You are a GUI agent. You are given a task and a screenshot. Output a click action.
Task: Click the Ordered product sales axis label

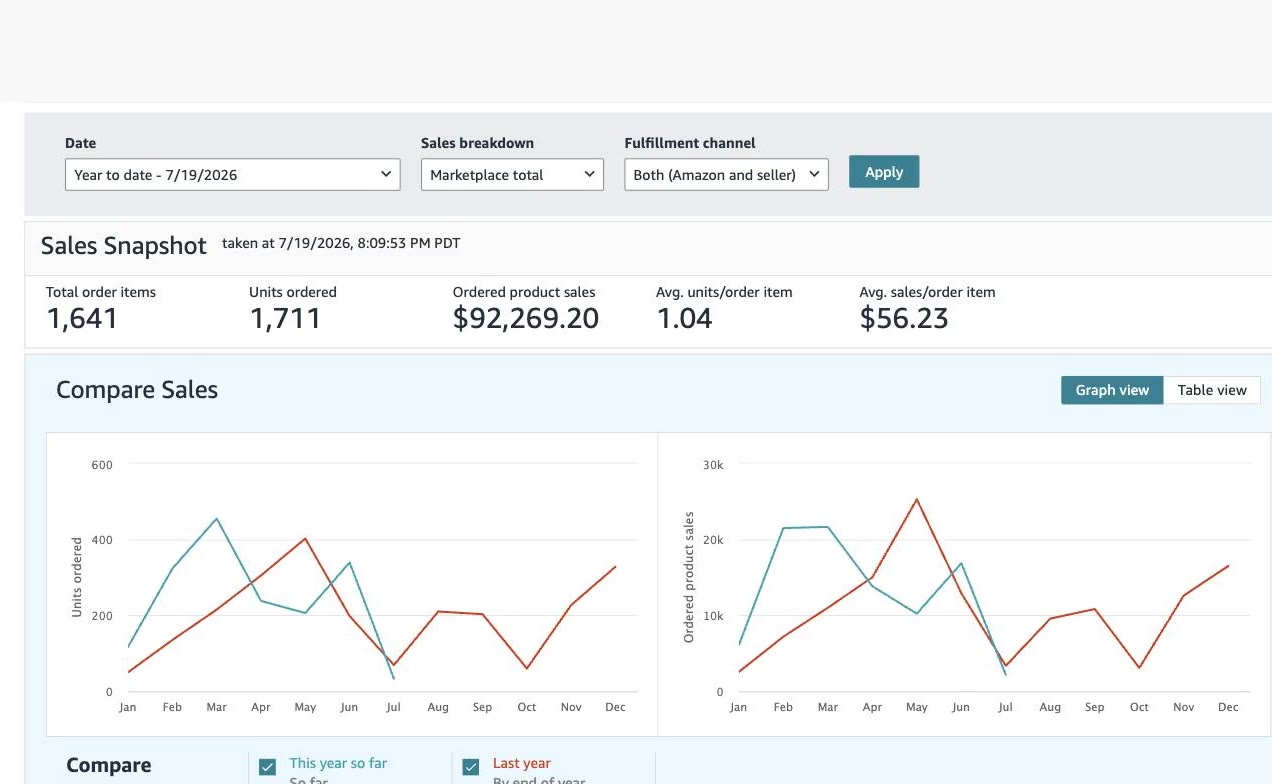click(688, 577)
